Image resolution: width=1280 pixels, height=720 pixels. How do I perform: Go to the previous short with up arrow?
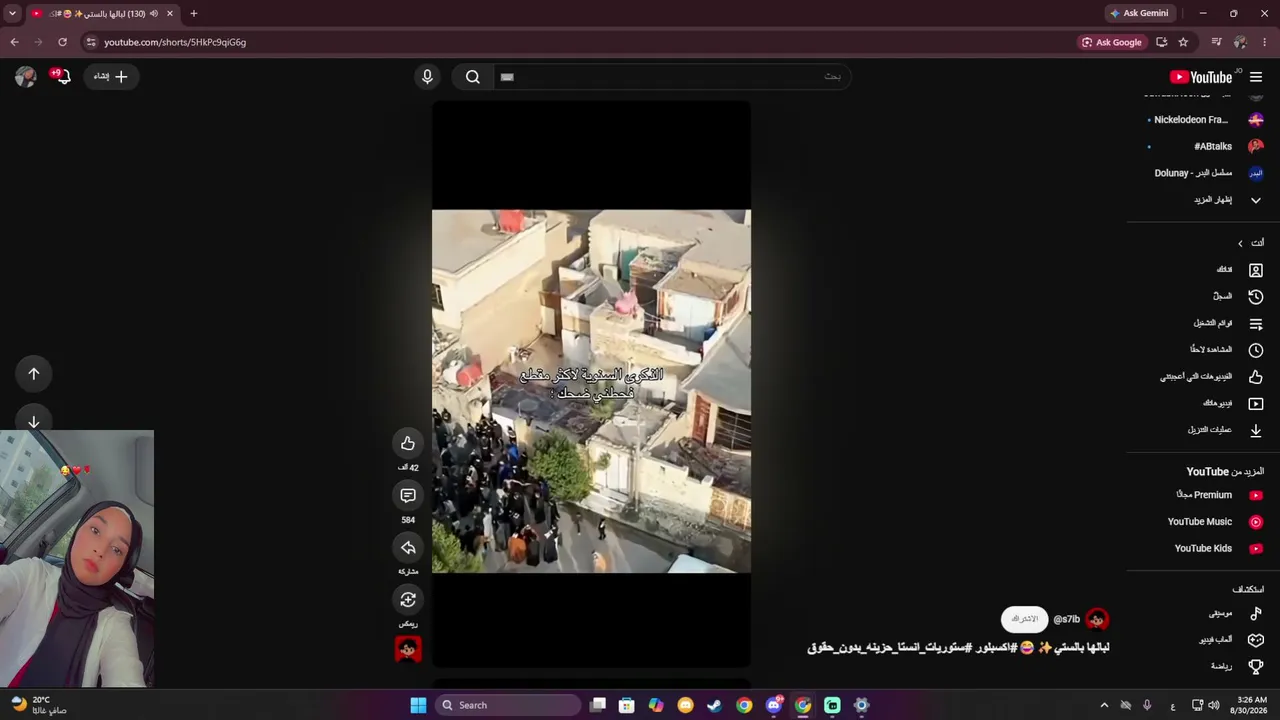tap(34, 374)
